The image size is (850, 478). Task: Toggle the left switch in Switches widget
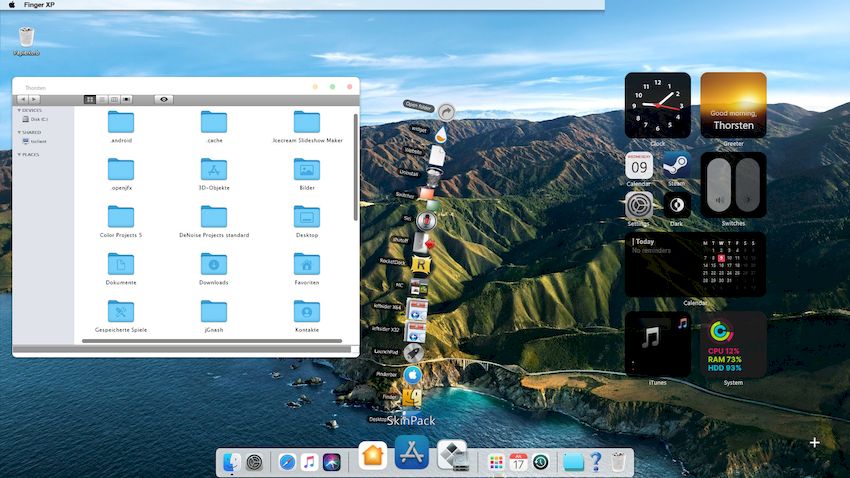(719, 185)
